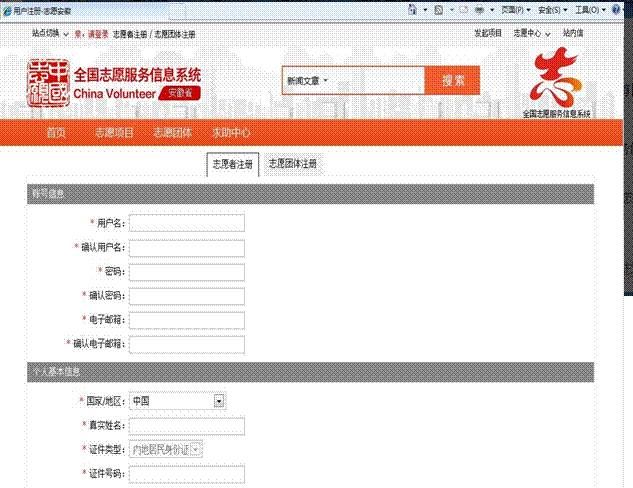
Task: Expand the 站点切换 site switcher
Action: 50,34
